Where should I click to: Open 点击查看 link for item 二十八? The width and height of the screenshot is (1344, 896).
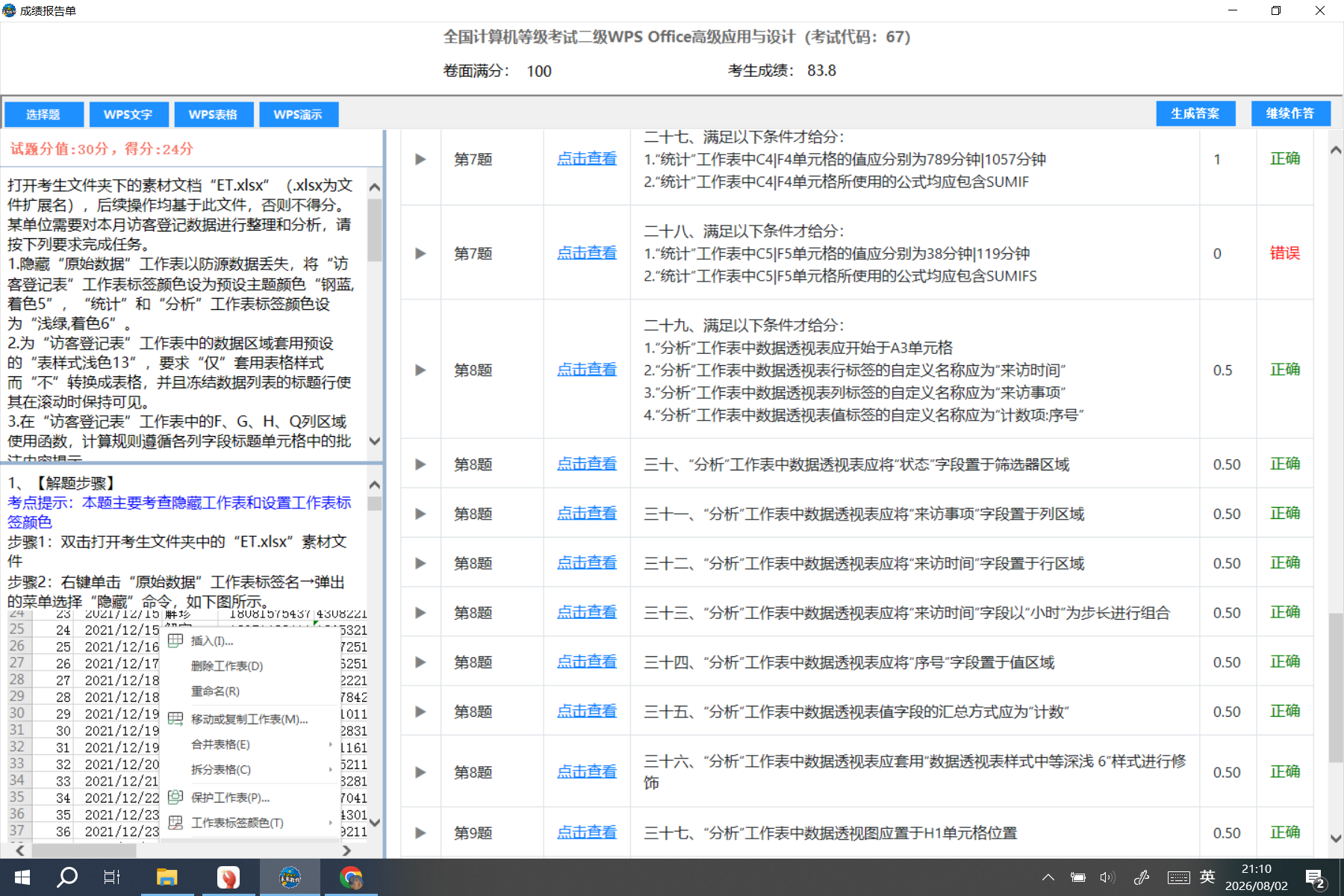[587, 252]
